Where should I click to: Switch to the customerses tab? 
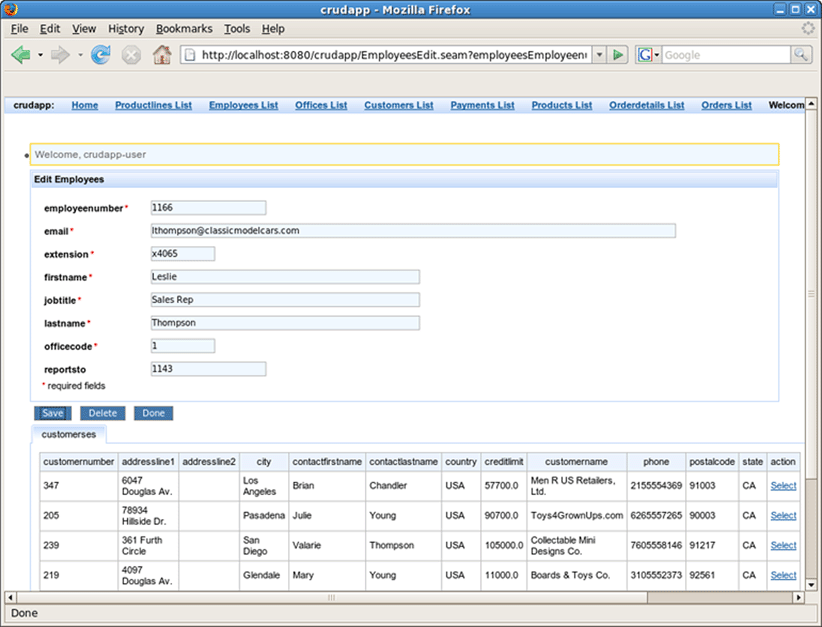(69, 435)
